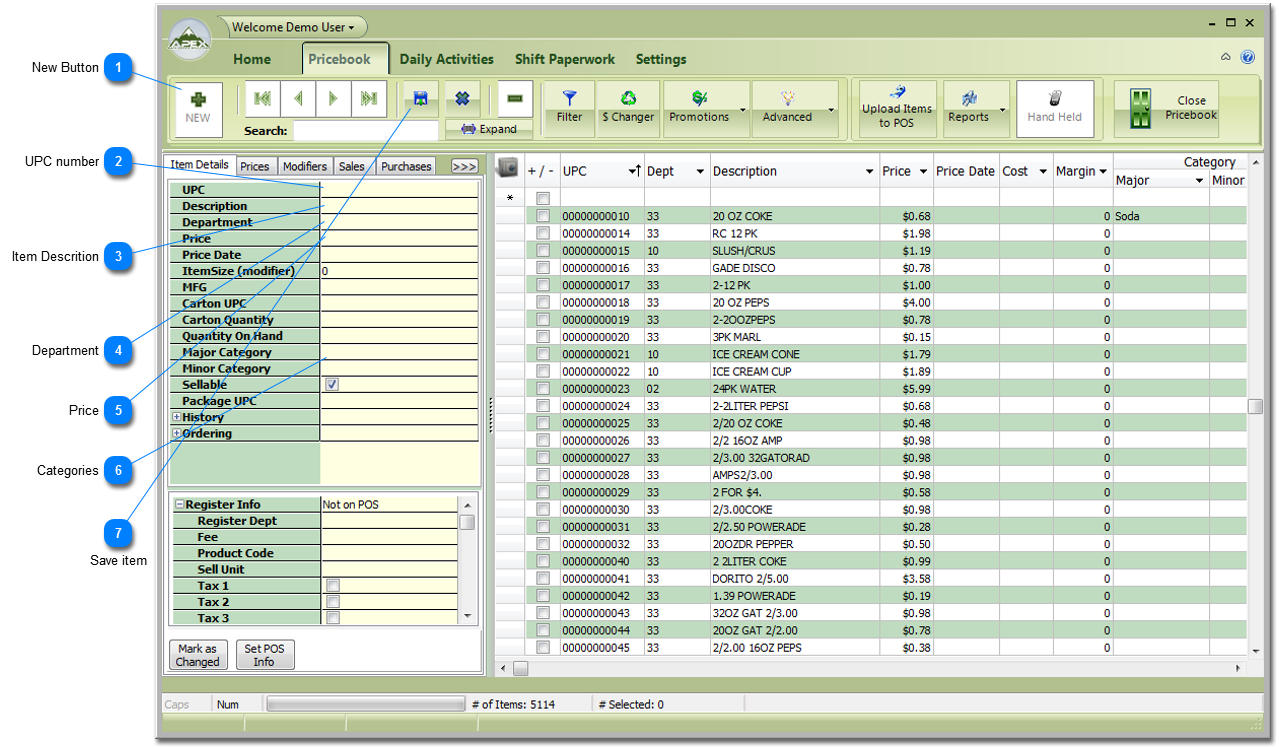Enable the Tax 1 checkbox

pos(333,586)
